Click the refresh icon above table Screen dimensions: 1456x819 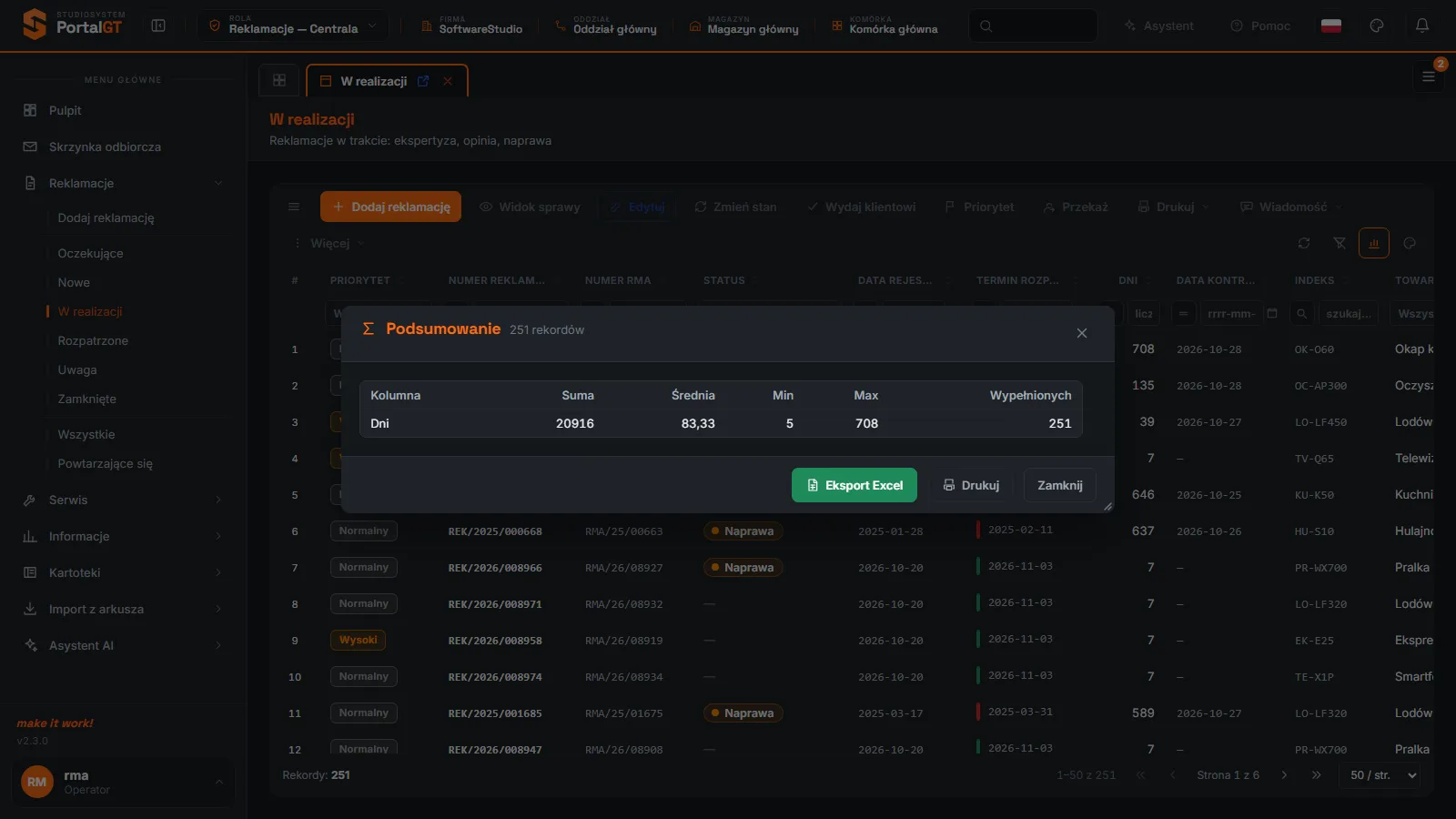[x=1304, y=243]
